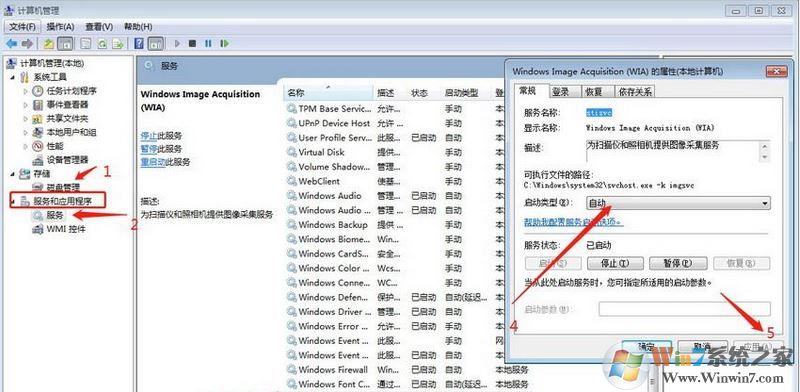This screenshot has height=392, width=800.
Task: Expand the 性能 tree node
Action: [26, 146]
